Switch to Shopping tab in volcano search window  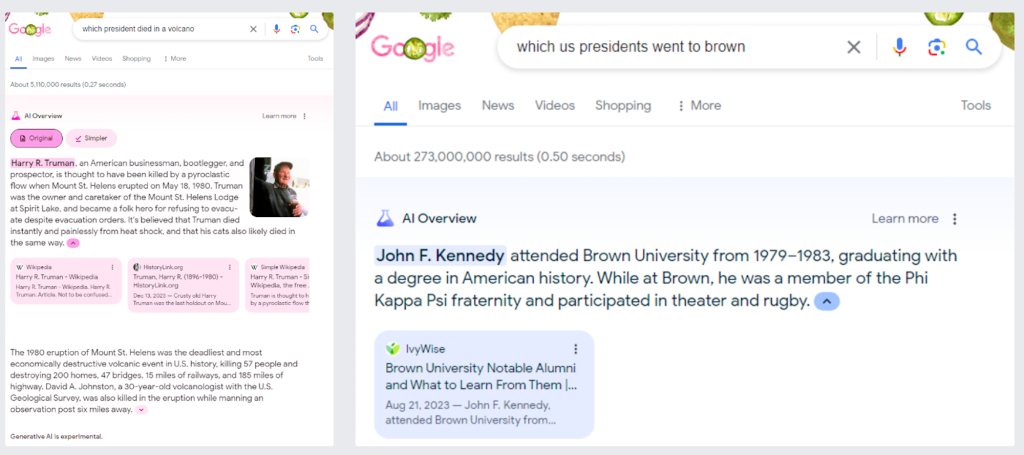tap(136, 59)
